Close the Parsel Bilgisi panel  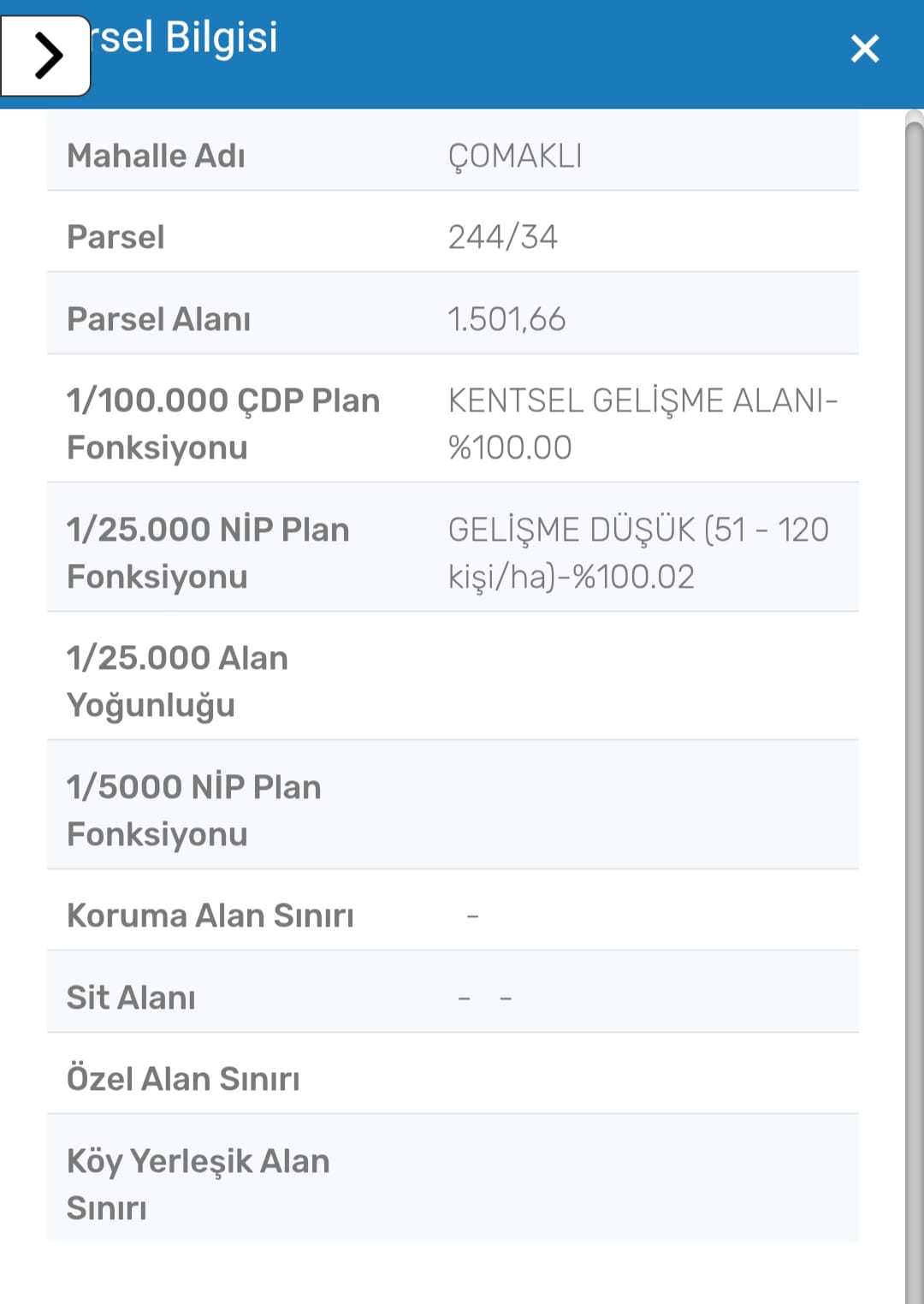click(x=865, y=49)
